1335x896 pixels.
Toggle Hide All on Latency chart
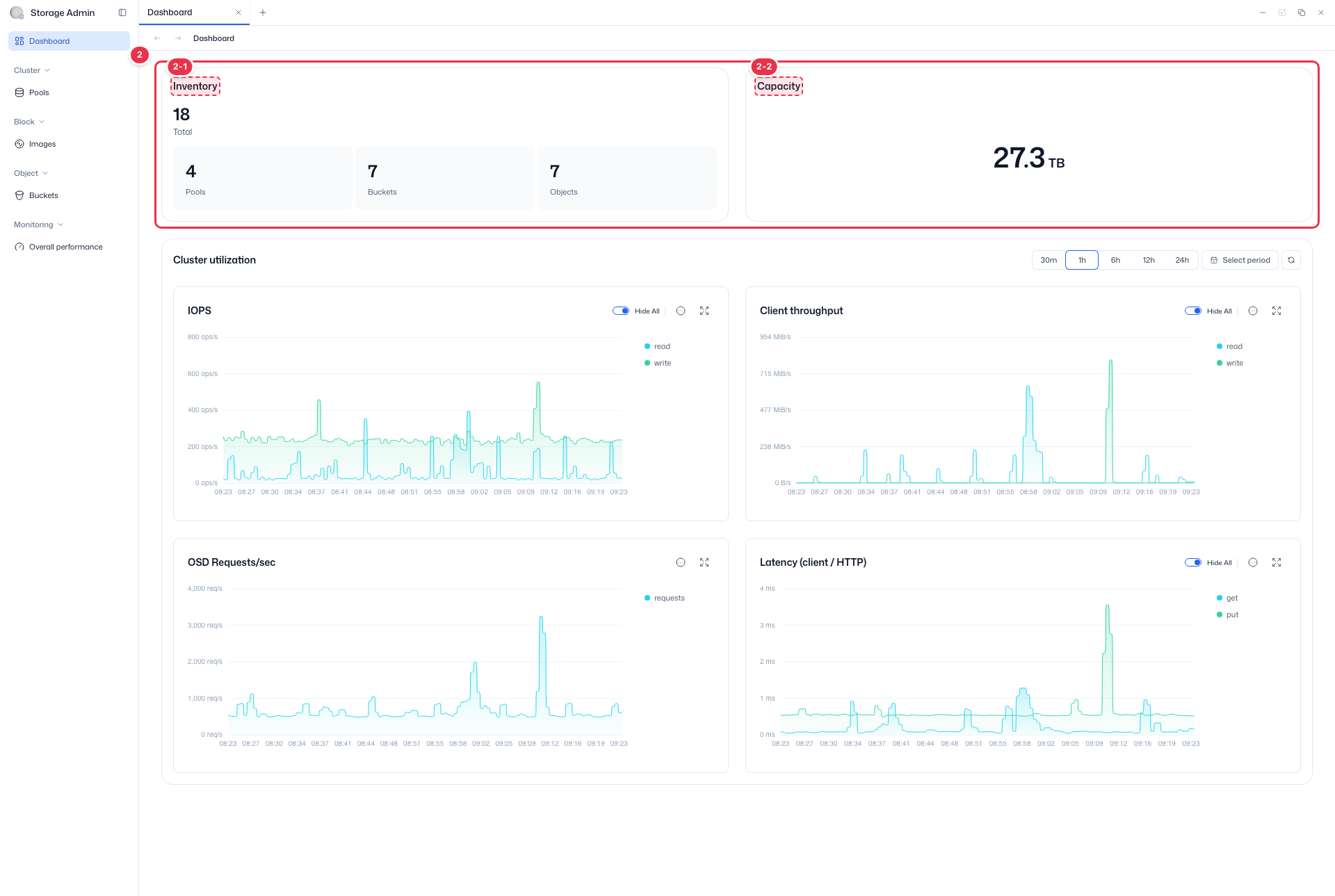[x=1193, y=562]
